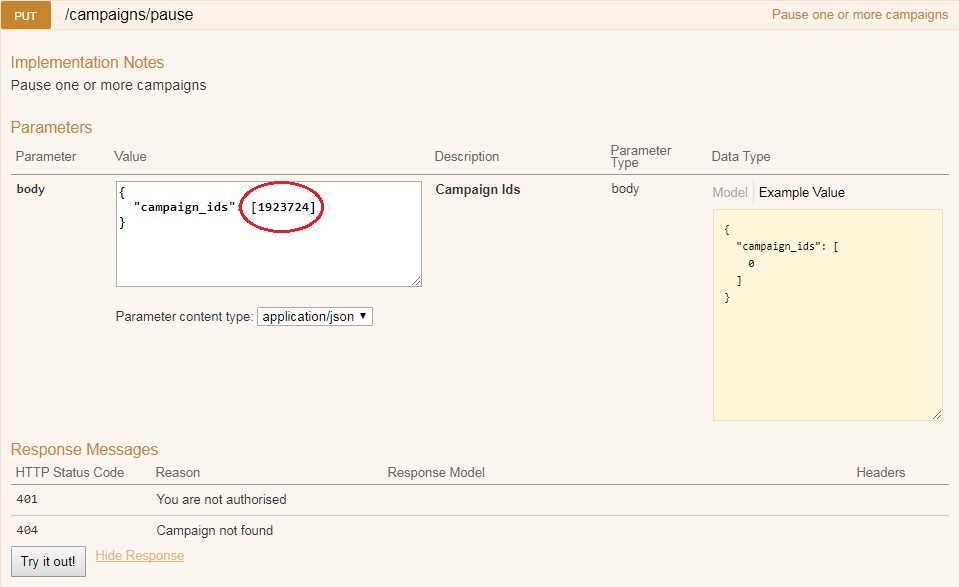Click the Data Type column header
959x587 pixels.
pyautogui.click(x=740, y=156)
